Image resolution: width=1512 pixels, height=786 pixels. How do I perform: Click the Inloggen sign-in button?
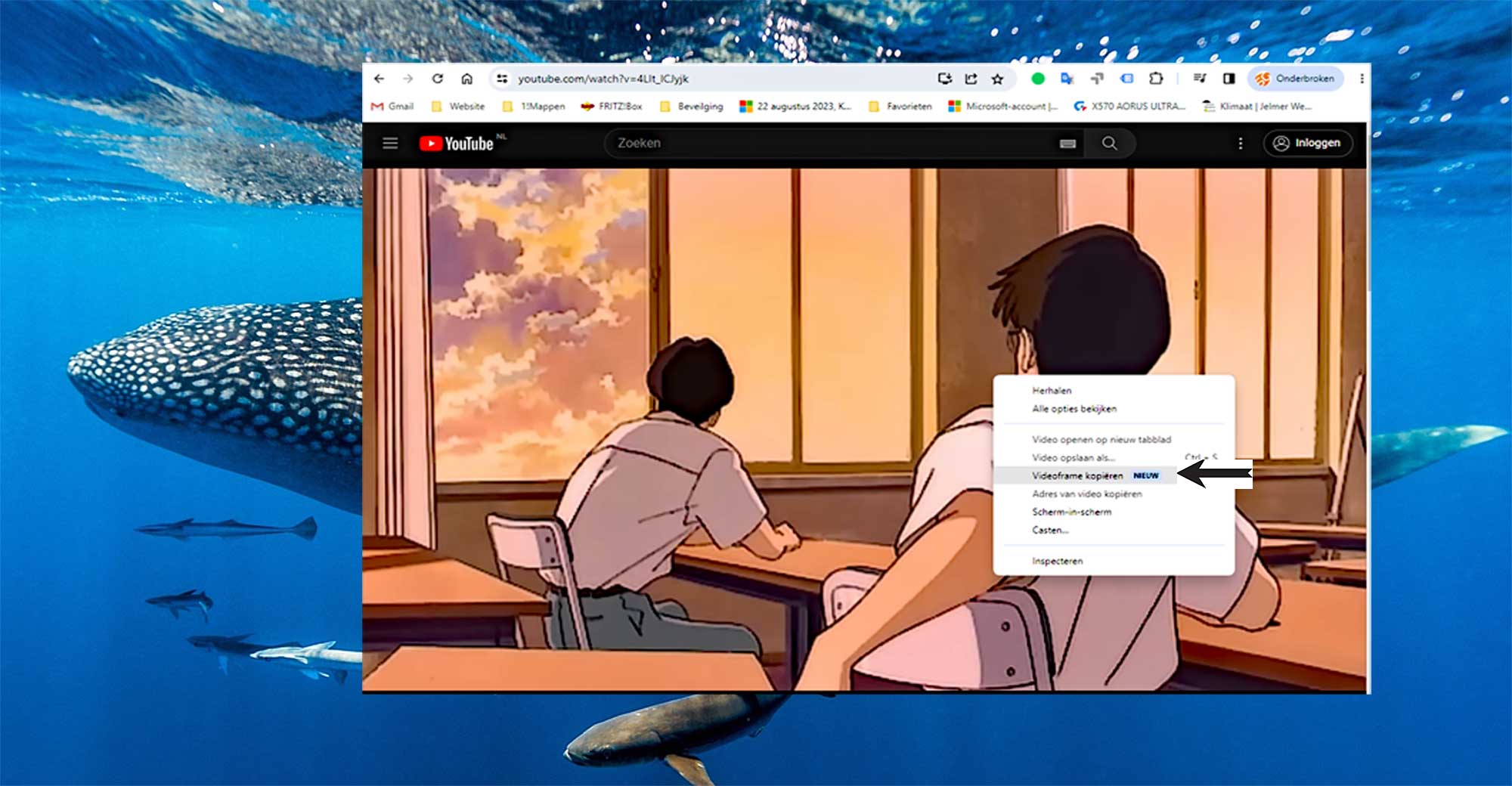pos(1308,143)
